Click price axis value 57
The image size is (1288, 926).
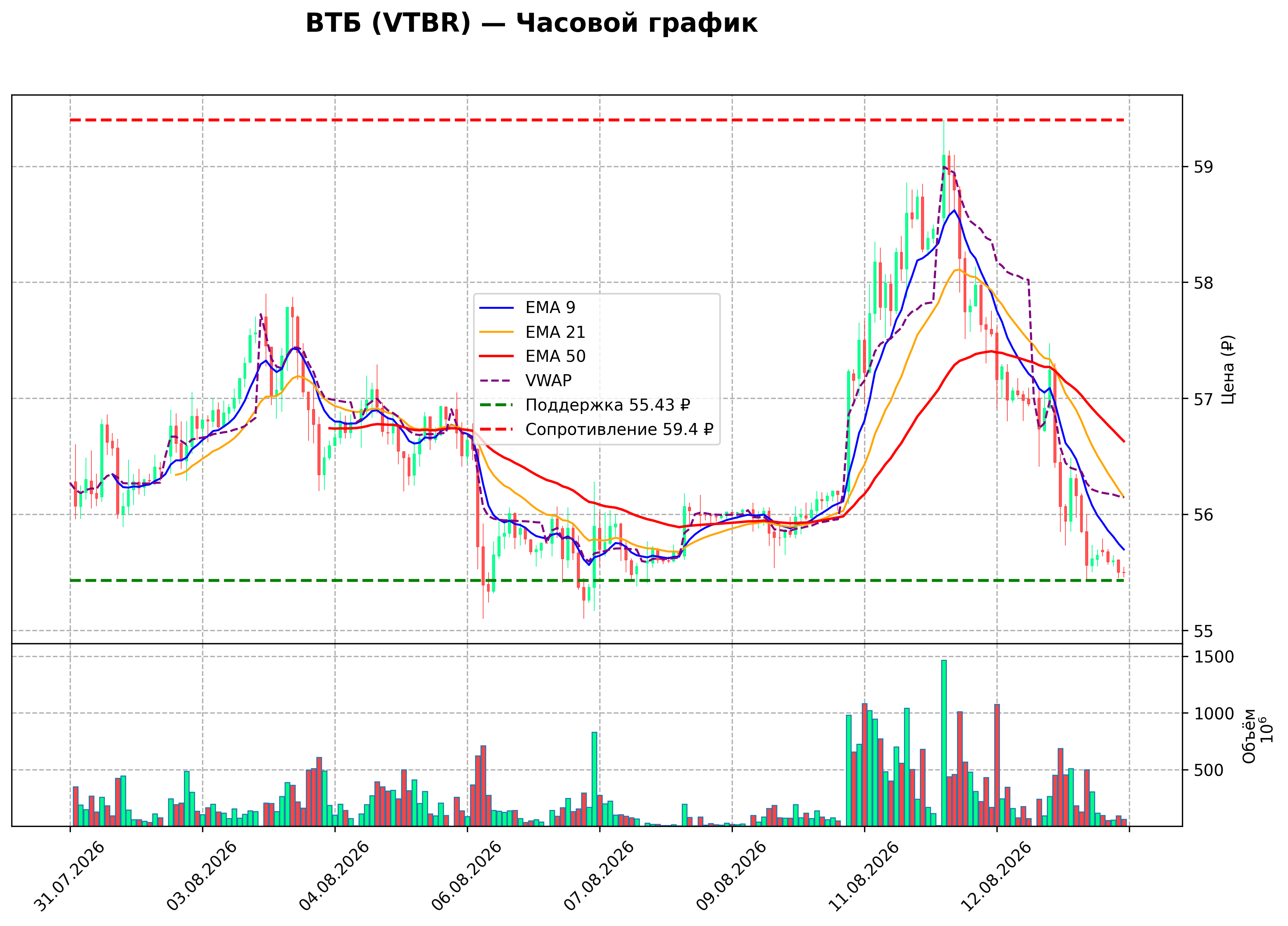tap(1203, 399)
